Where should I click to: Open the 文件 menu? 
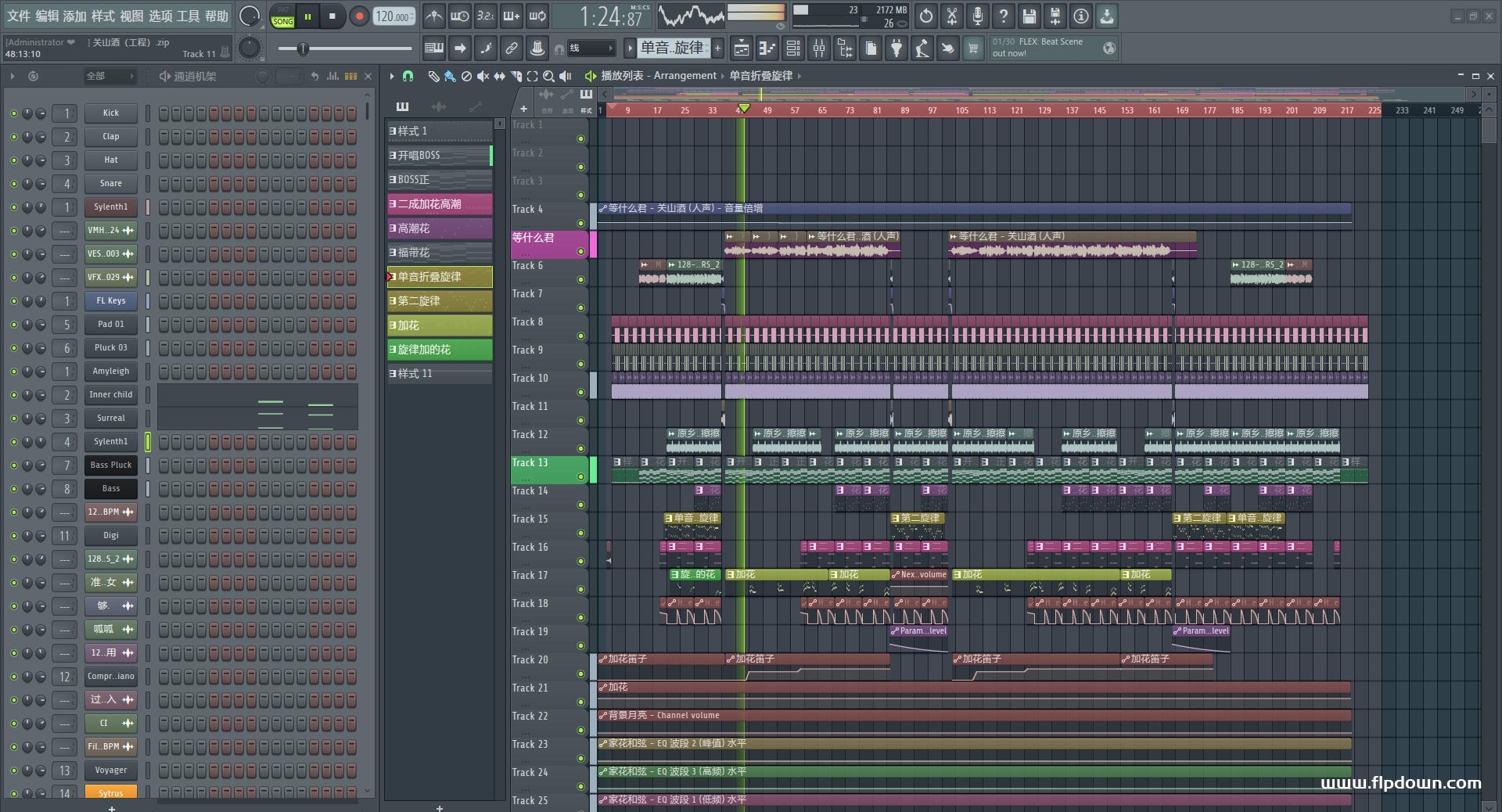[18, 16]
